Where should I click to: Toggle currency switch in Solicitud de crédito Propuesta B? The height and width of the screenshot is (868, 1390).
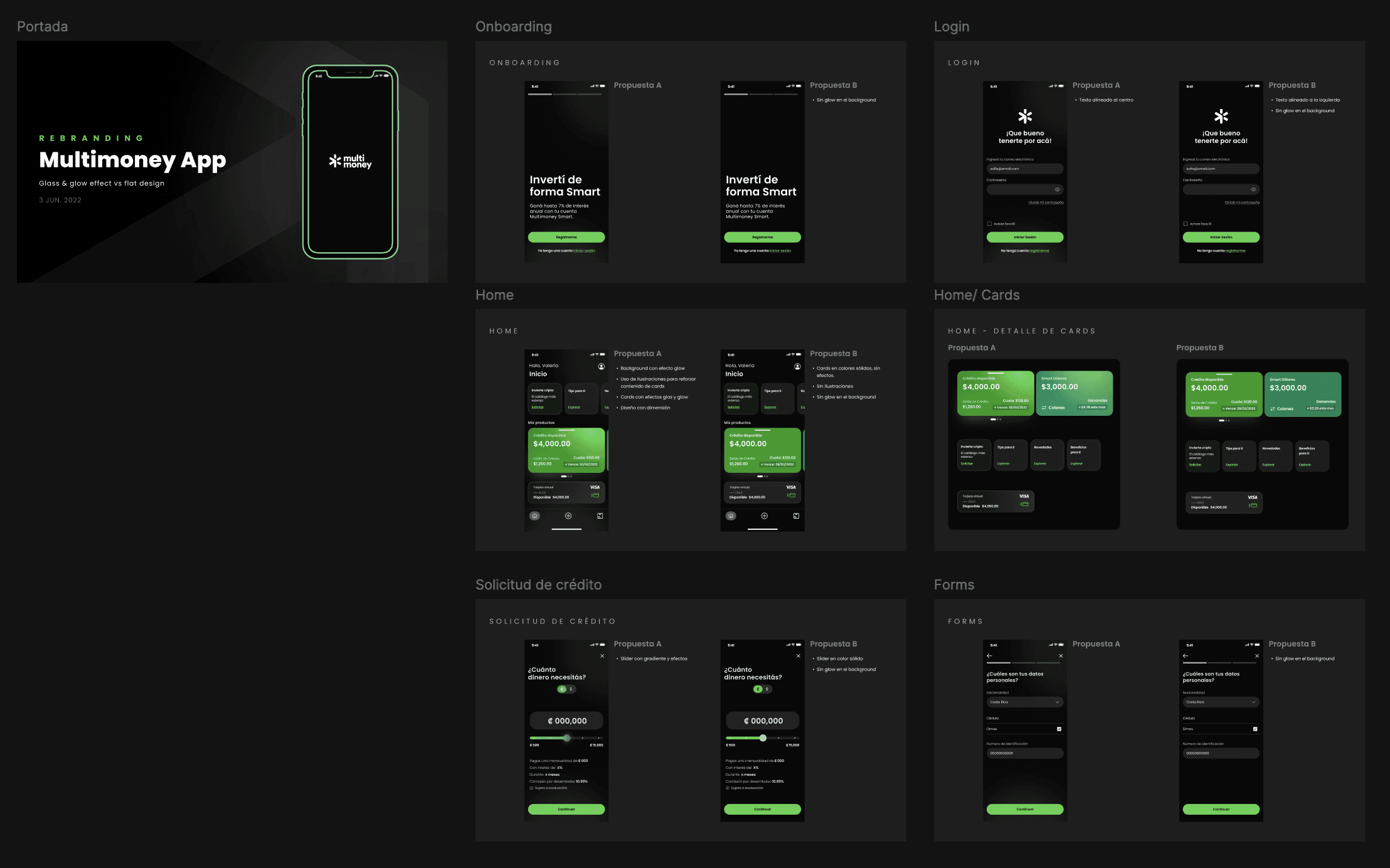click(762, 689)
